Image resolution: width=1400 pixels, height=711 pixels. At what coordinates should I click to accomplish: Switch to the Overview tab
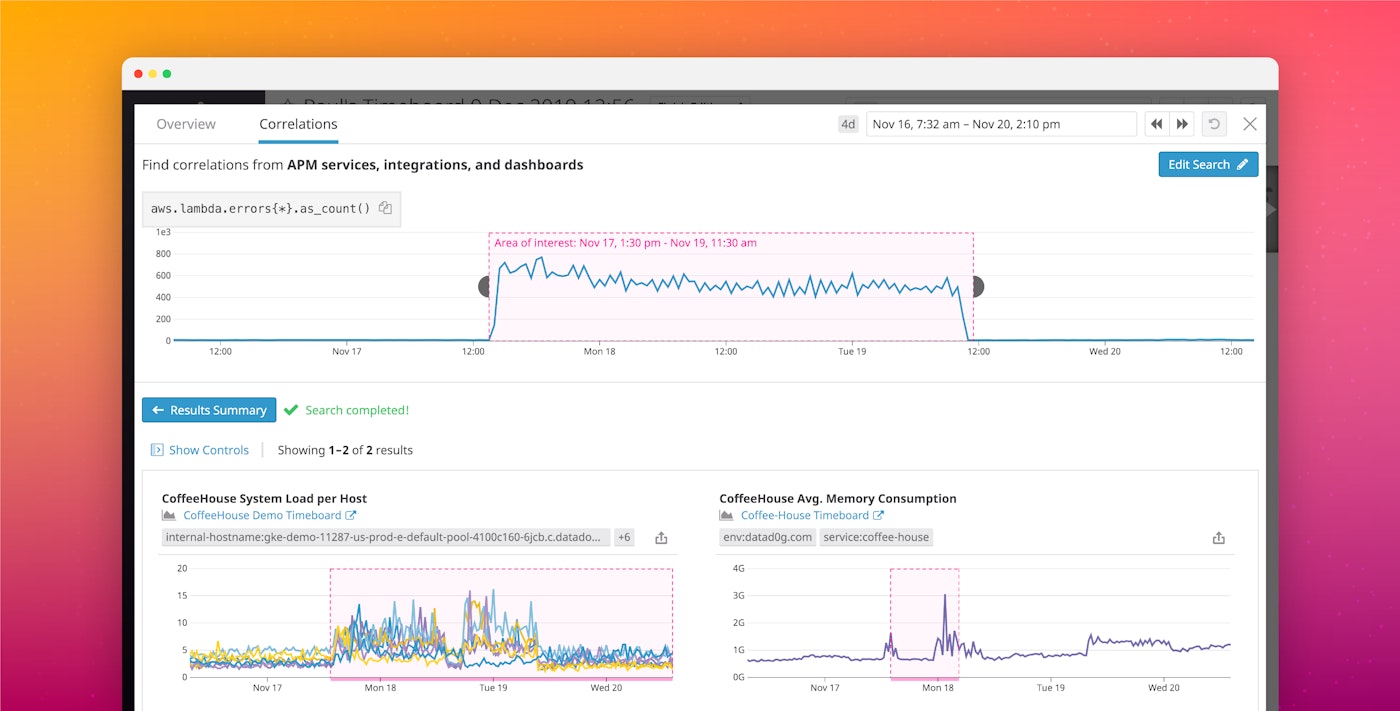click(x=186, y=123)
